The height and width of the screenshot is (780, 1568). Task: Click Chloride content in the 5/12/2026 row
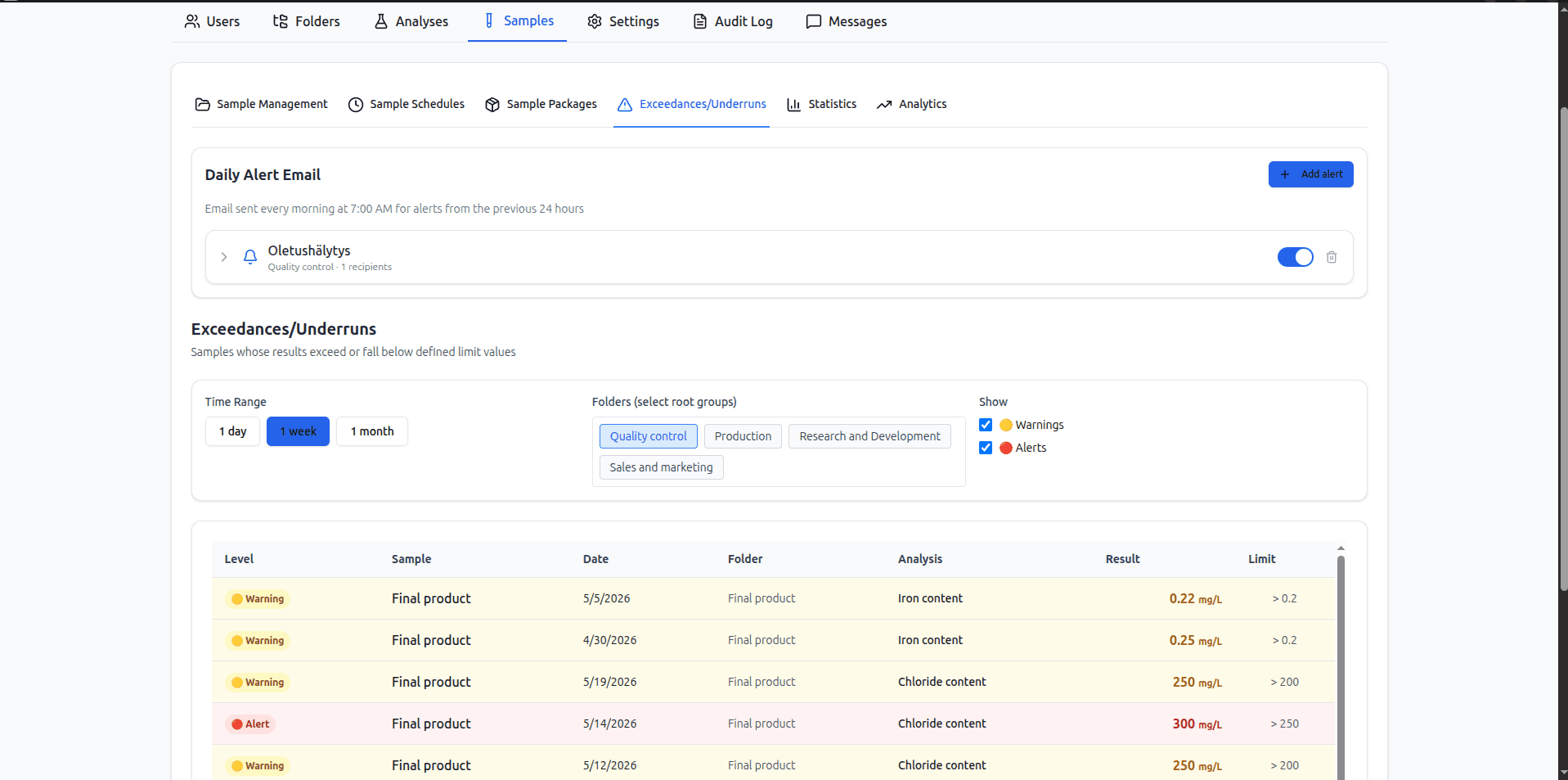[x=941, y=765]
